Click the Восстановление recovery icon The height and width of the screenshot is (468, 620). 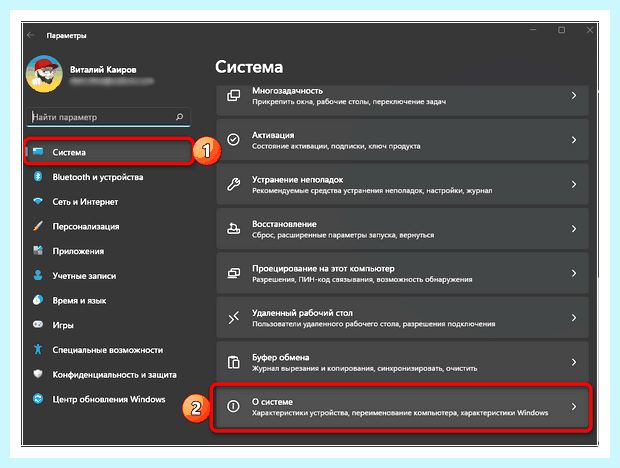click(x=233, y=228)
